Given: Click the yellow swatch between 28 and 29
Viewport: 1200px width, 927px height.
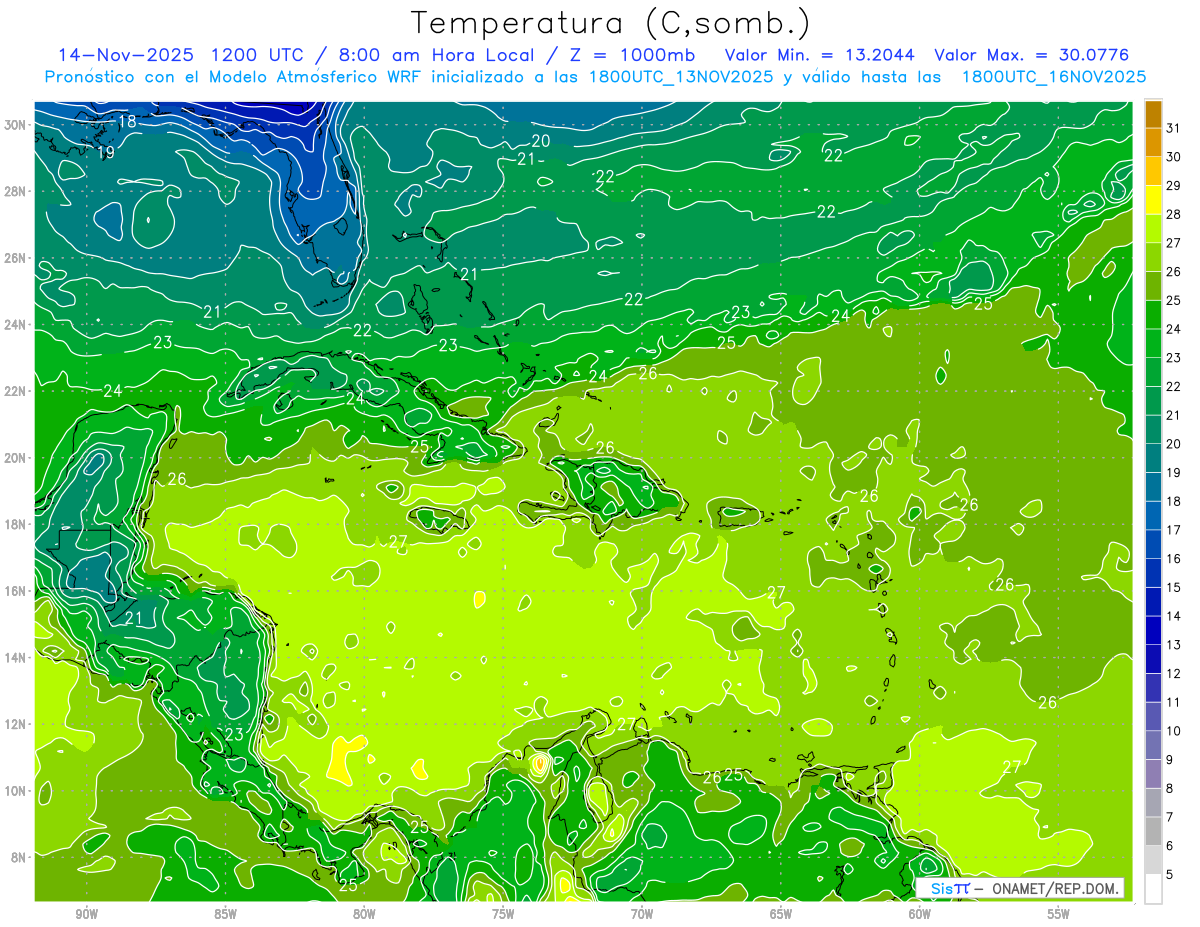Looking at the screenshot, I should [x=1153, y=200].
